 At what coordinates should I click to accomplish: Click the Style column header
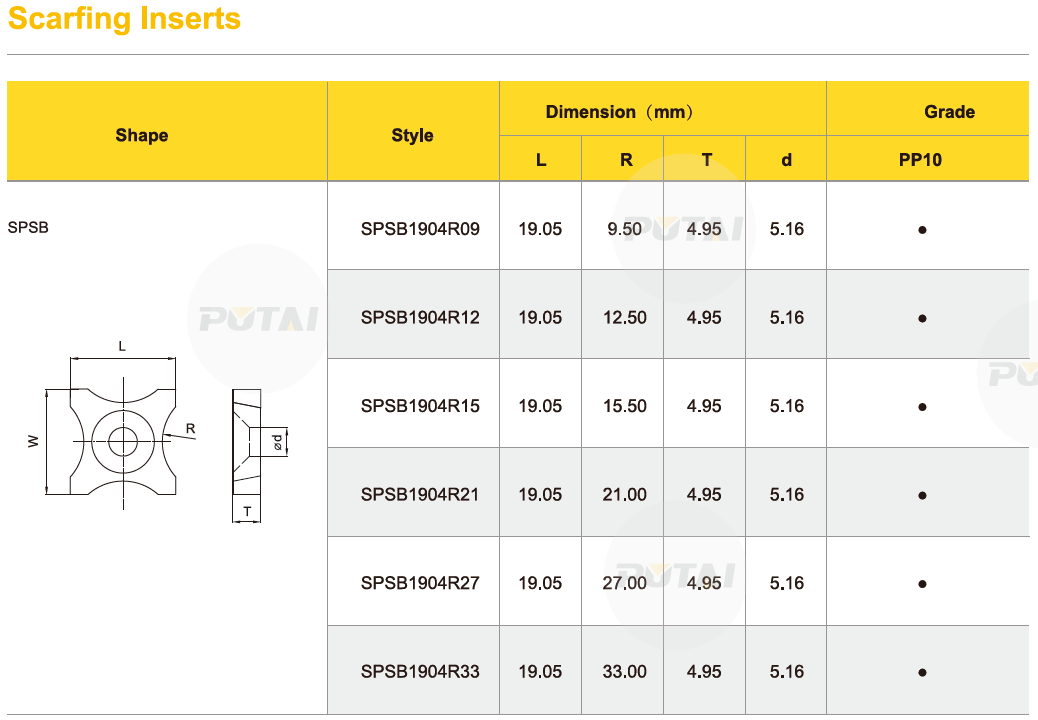click(x=412, y=135)
